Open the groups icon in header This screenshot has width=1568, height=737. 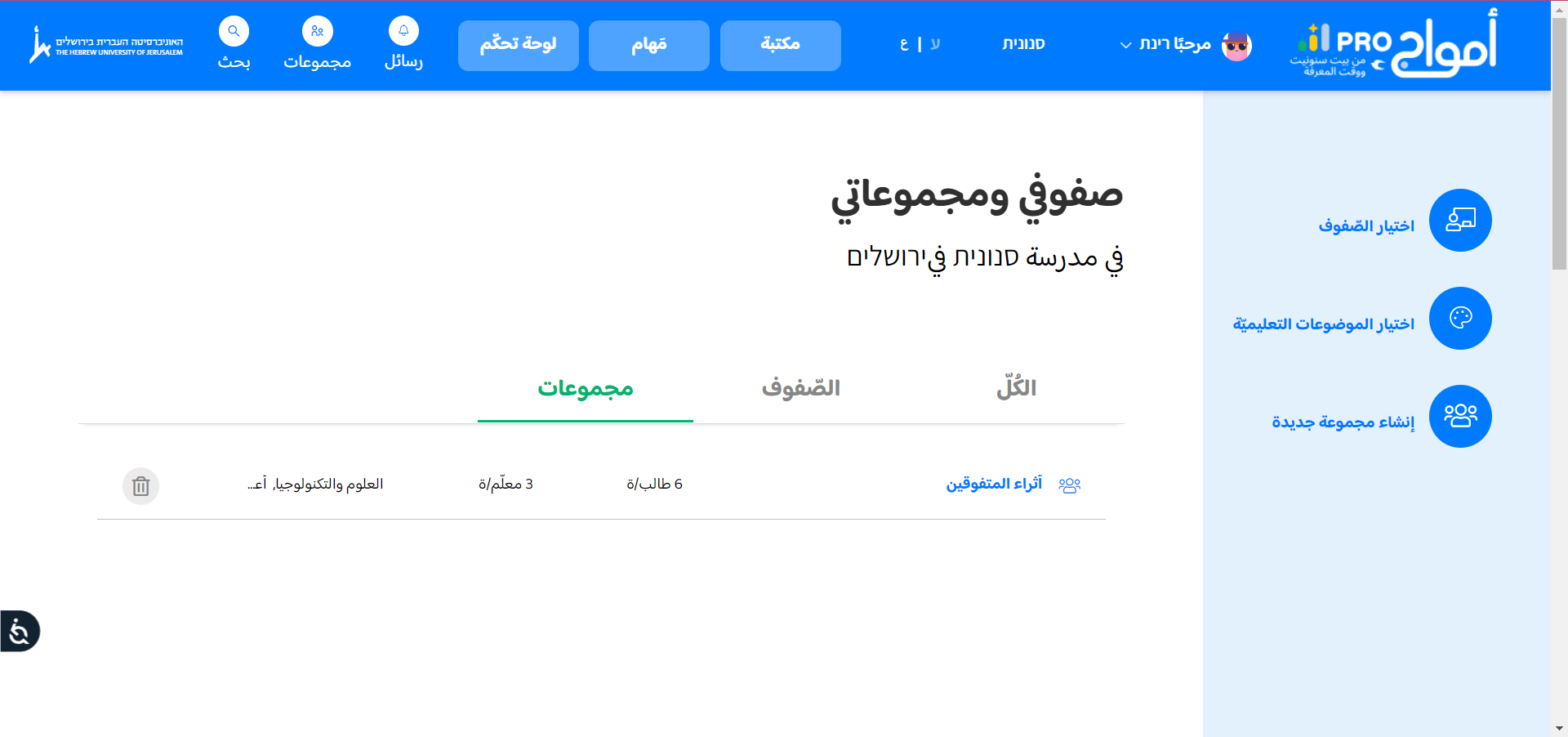point(317,32)
